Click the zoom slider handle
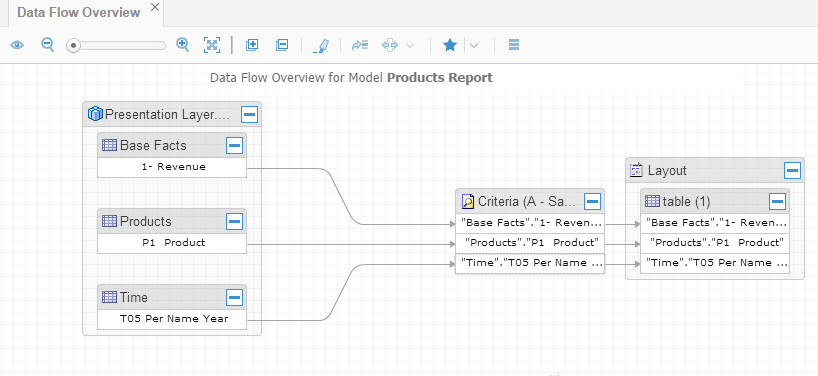Image resolution: width=818 pixels, height=376 pixels. tap(74, 46)
